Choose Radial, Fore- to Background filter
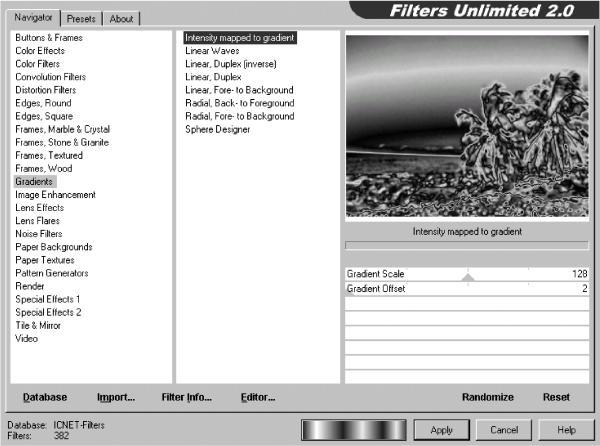Image resolution: width=600 pixels, height=446 pixels. [240, 116]
